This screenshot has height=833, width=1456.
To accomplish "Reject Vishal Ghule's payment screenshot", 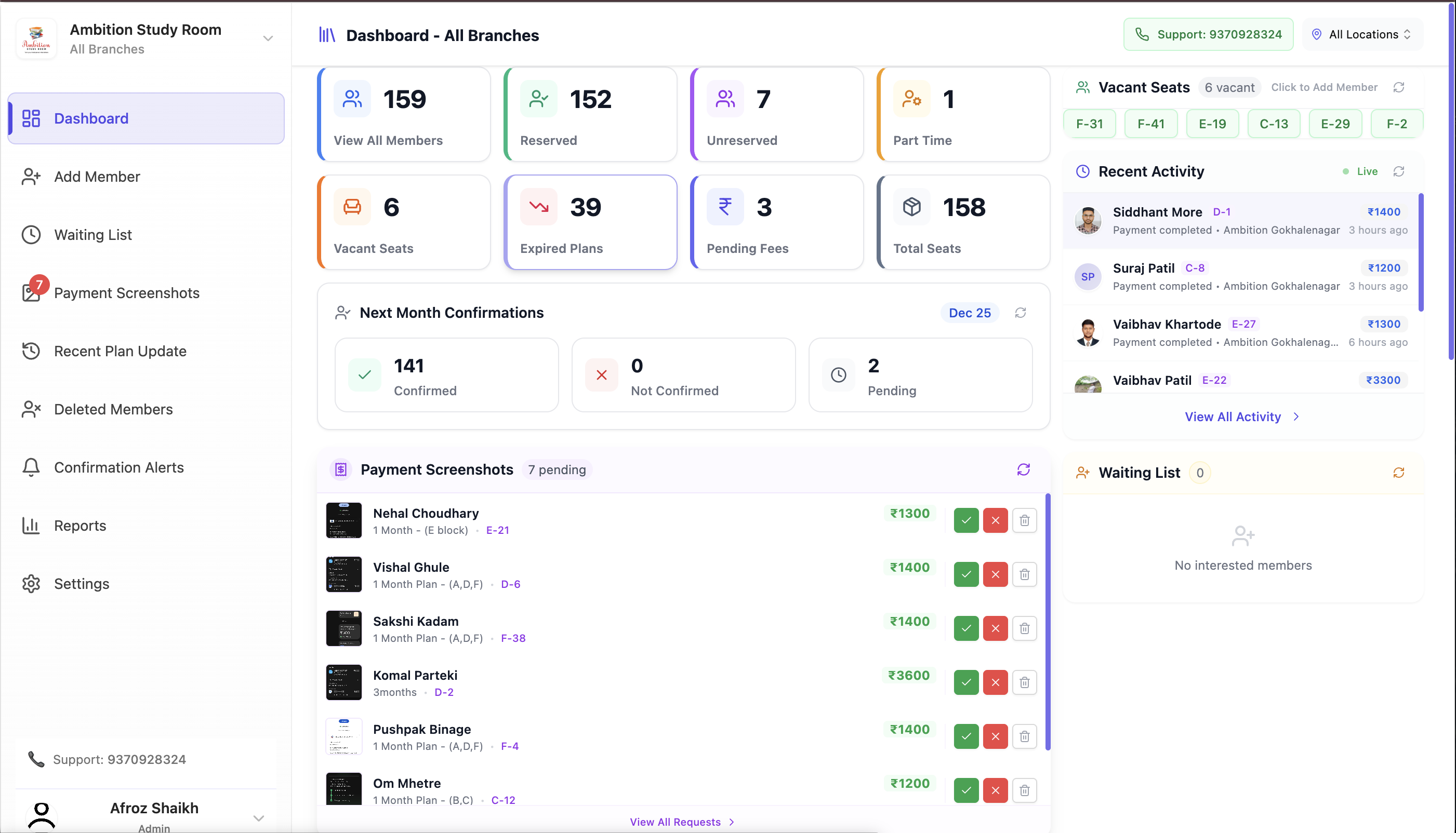I will (x=995, y=574).
